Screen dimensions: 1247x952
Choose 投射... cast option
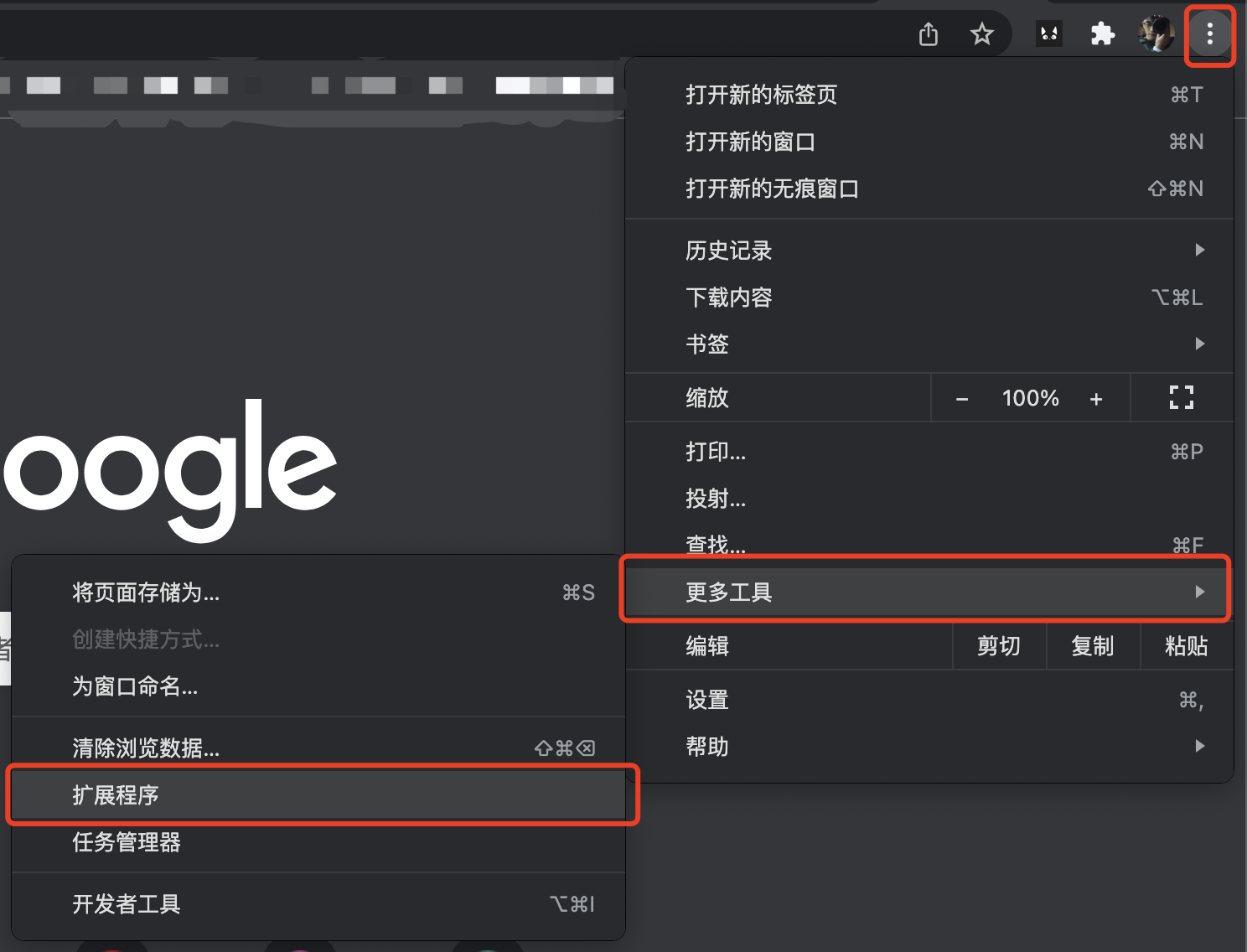pyautogui.click(x=929, y=499)
